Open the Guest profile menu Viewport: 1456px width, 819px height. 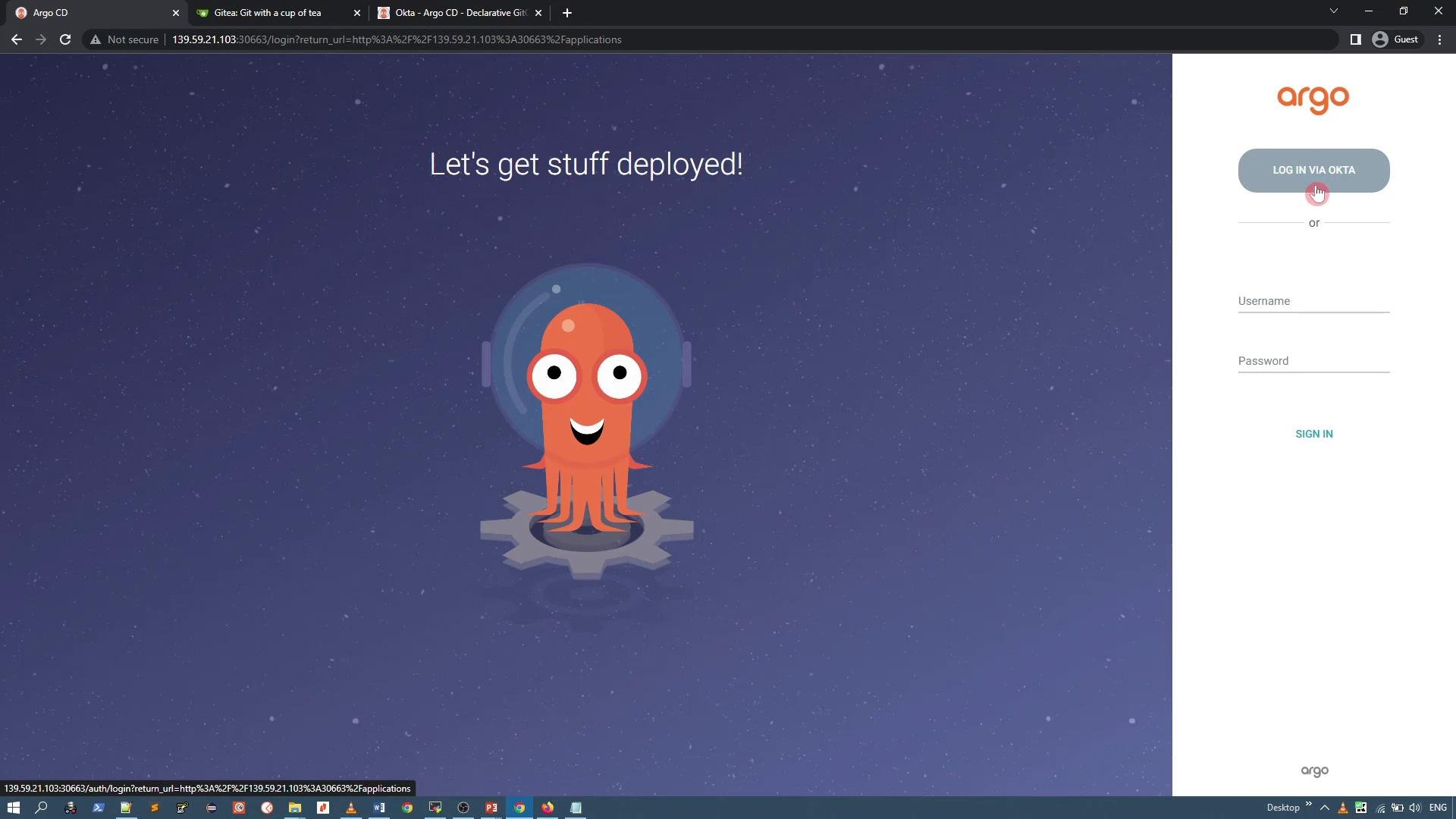1396,39
